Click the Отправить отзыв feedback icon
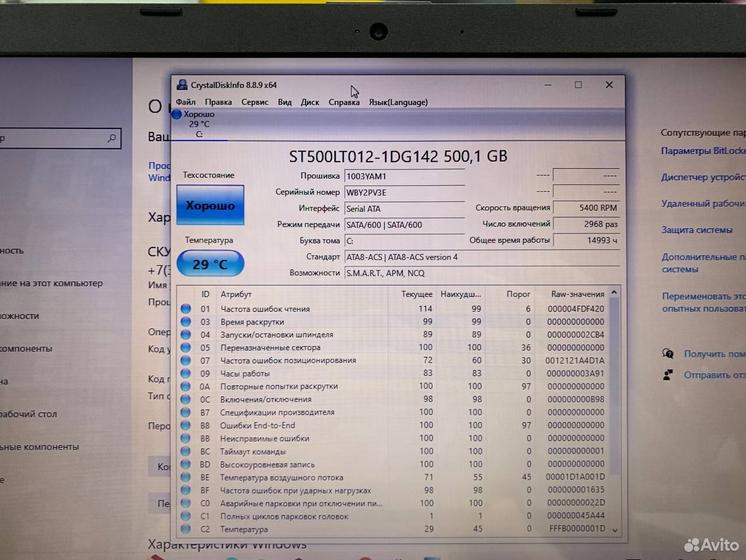The height and width of the screenshot is (560, 746). [667, 375]
